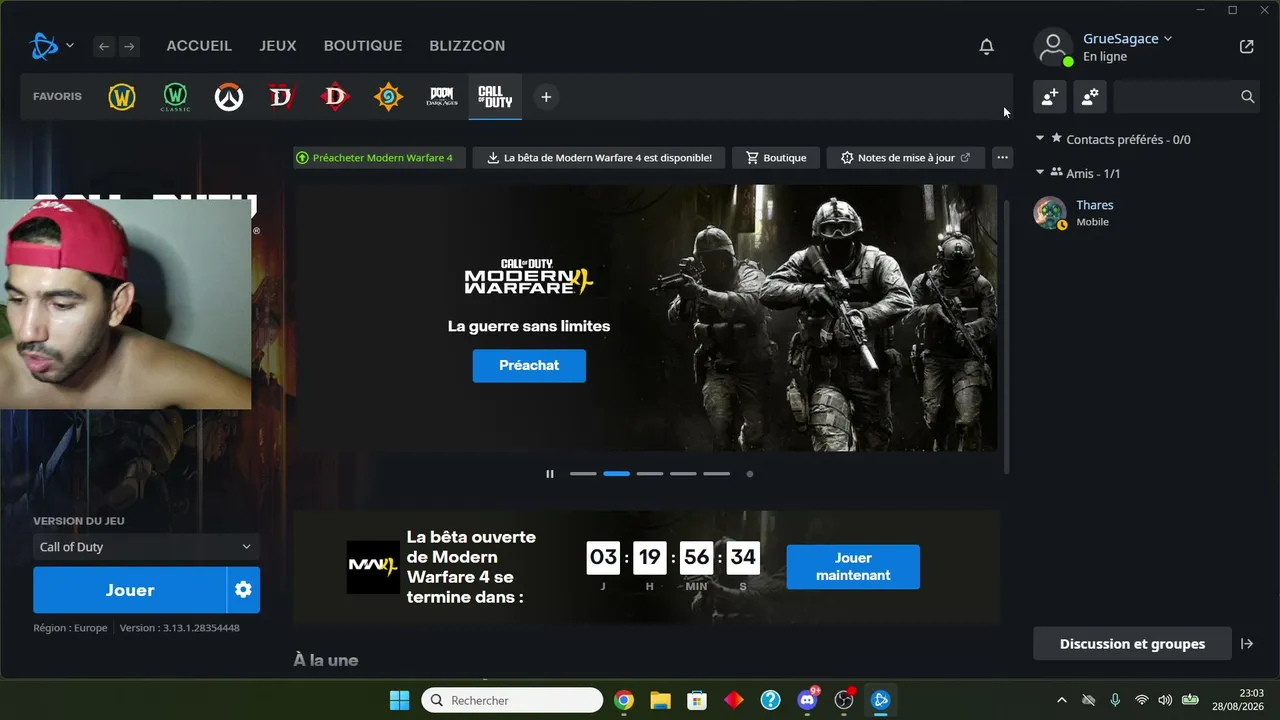Click the Région : Europe text

(x=70, y=628)
